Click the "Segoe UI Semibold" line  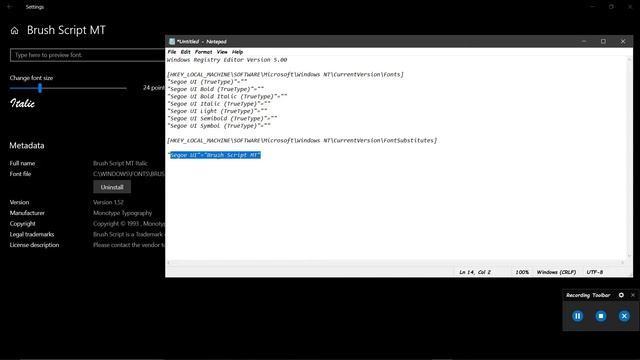click(x=222, y=119)
